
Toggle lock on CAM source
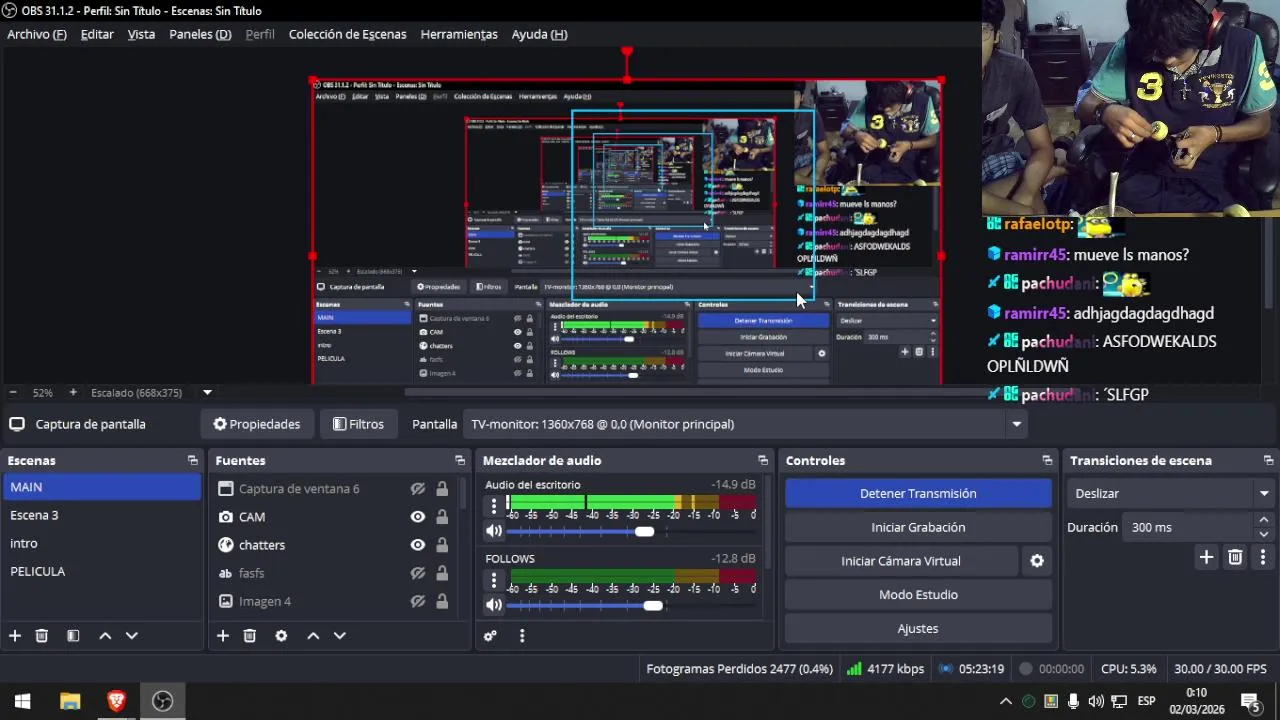click(442, 517)
